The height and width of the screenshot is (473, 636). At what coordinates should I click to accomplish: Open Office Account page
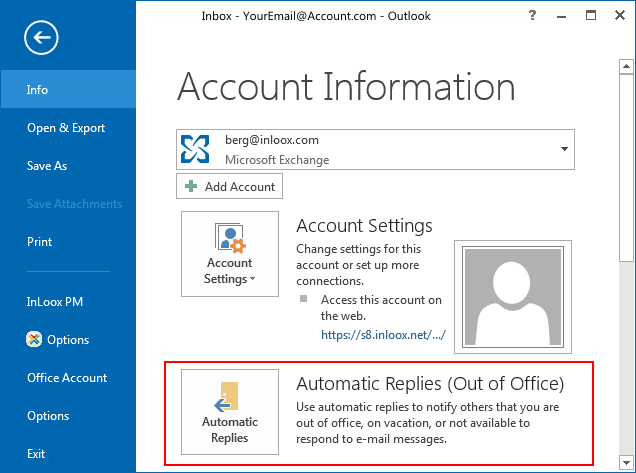coord(67,378)
